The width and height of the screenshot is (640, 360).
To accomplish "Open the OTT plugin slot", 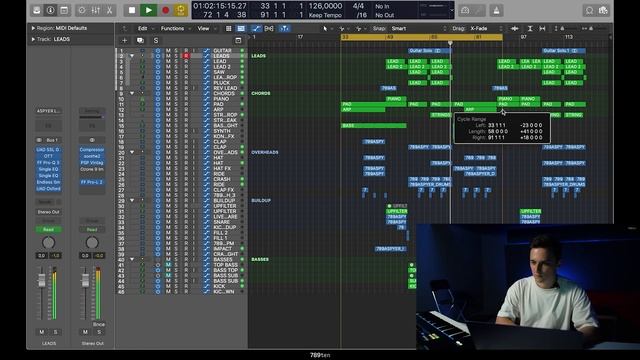I will click(x=48, y=156).
